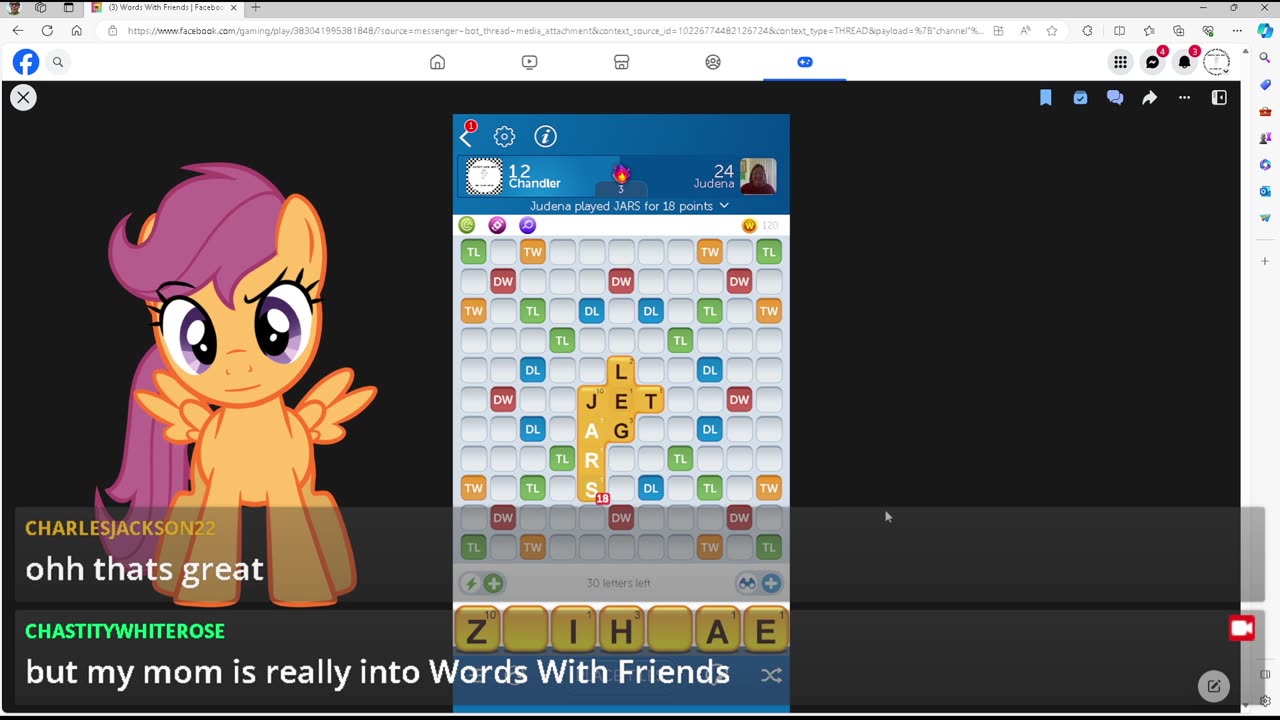This screenshot has height=720, width=1280.
Task: Open the coin balance showing 120
Action: [760, 225]
